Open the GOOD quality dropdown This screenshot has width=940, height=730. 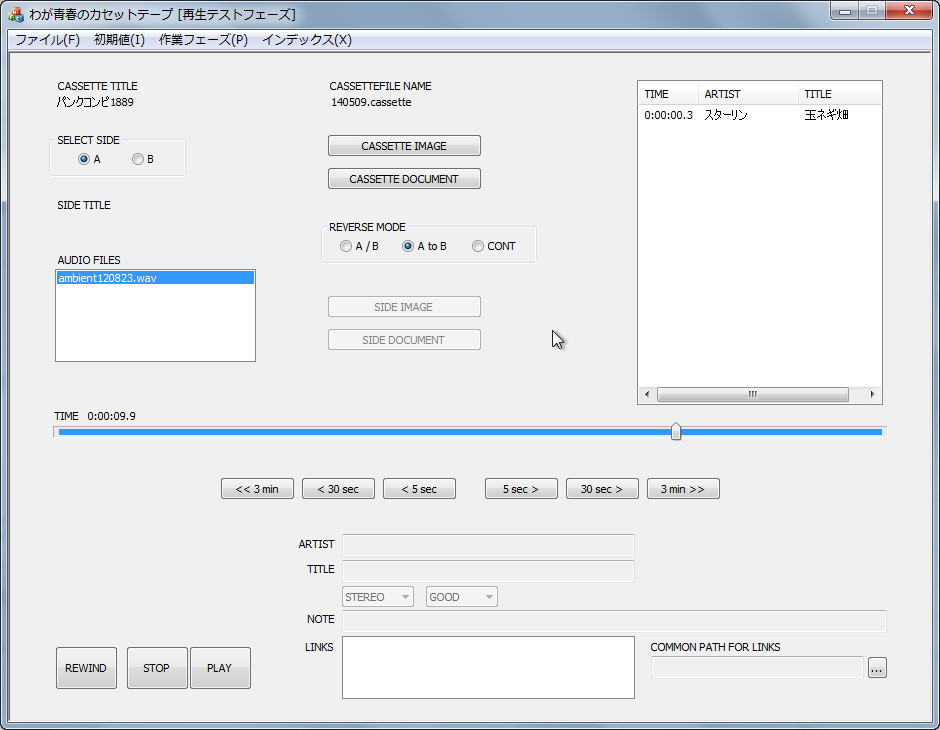[462, 597]
